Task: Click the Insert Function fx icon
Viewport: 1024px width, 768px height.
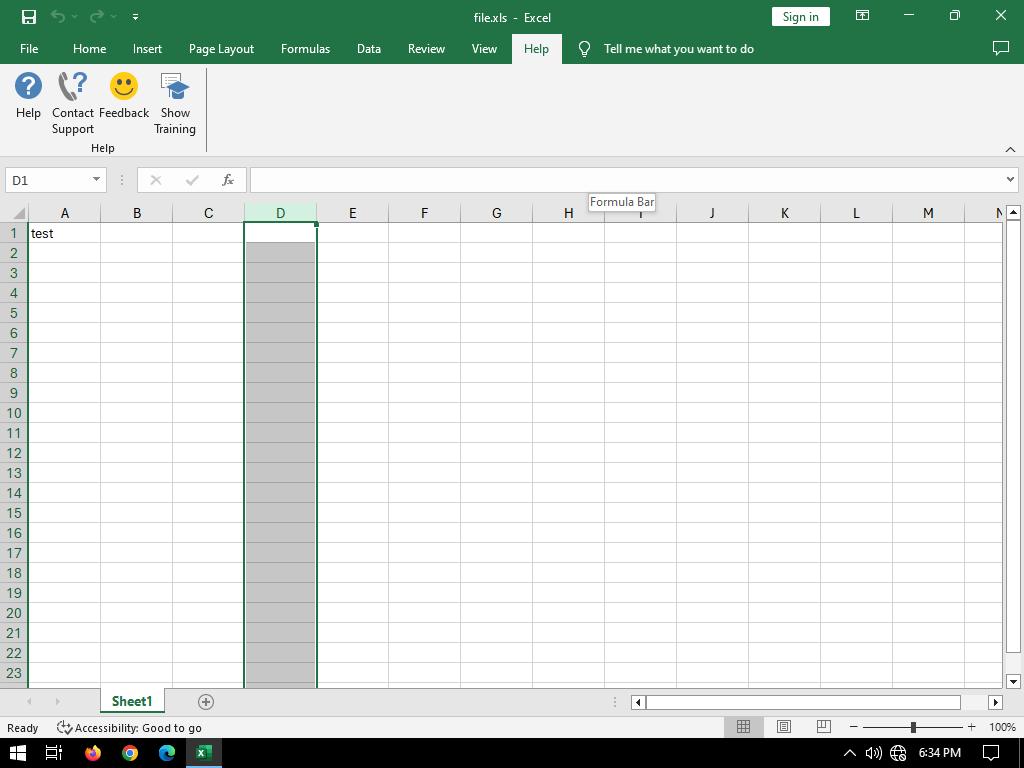Action: (x=228, y=180)
